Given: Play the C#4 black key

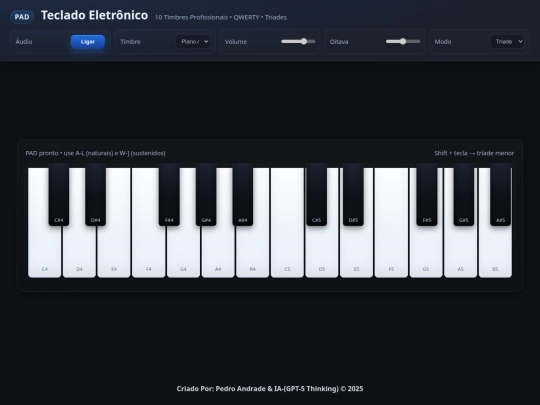Looking at the screenshot, I should point(59,195).
